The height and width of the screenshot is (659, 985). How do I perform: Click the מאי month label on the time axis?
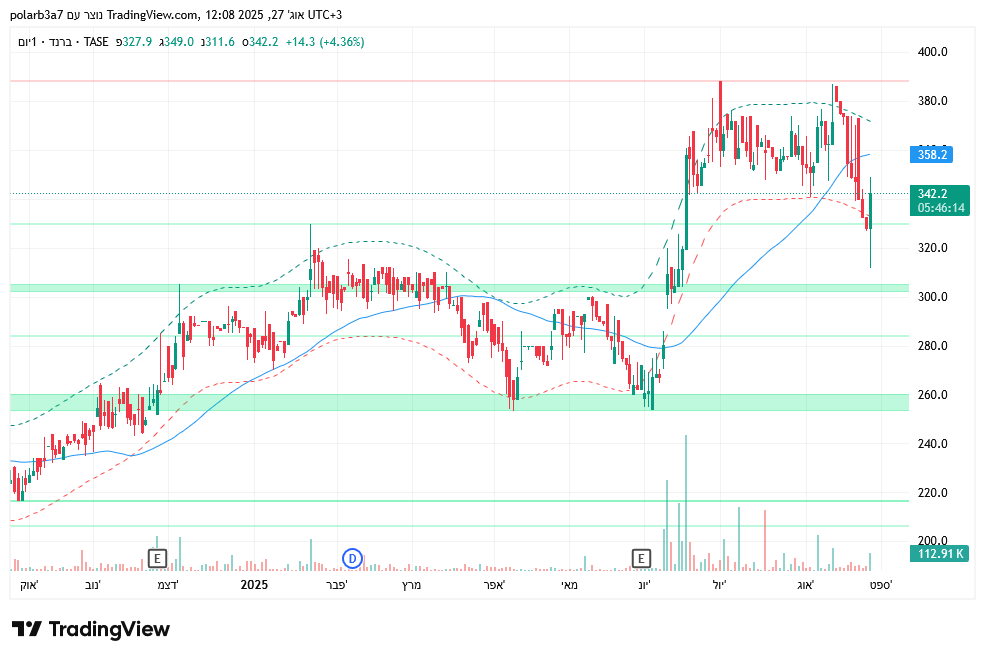pos(569,585)
